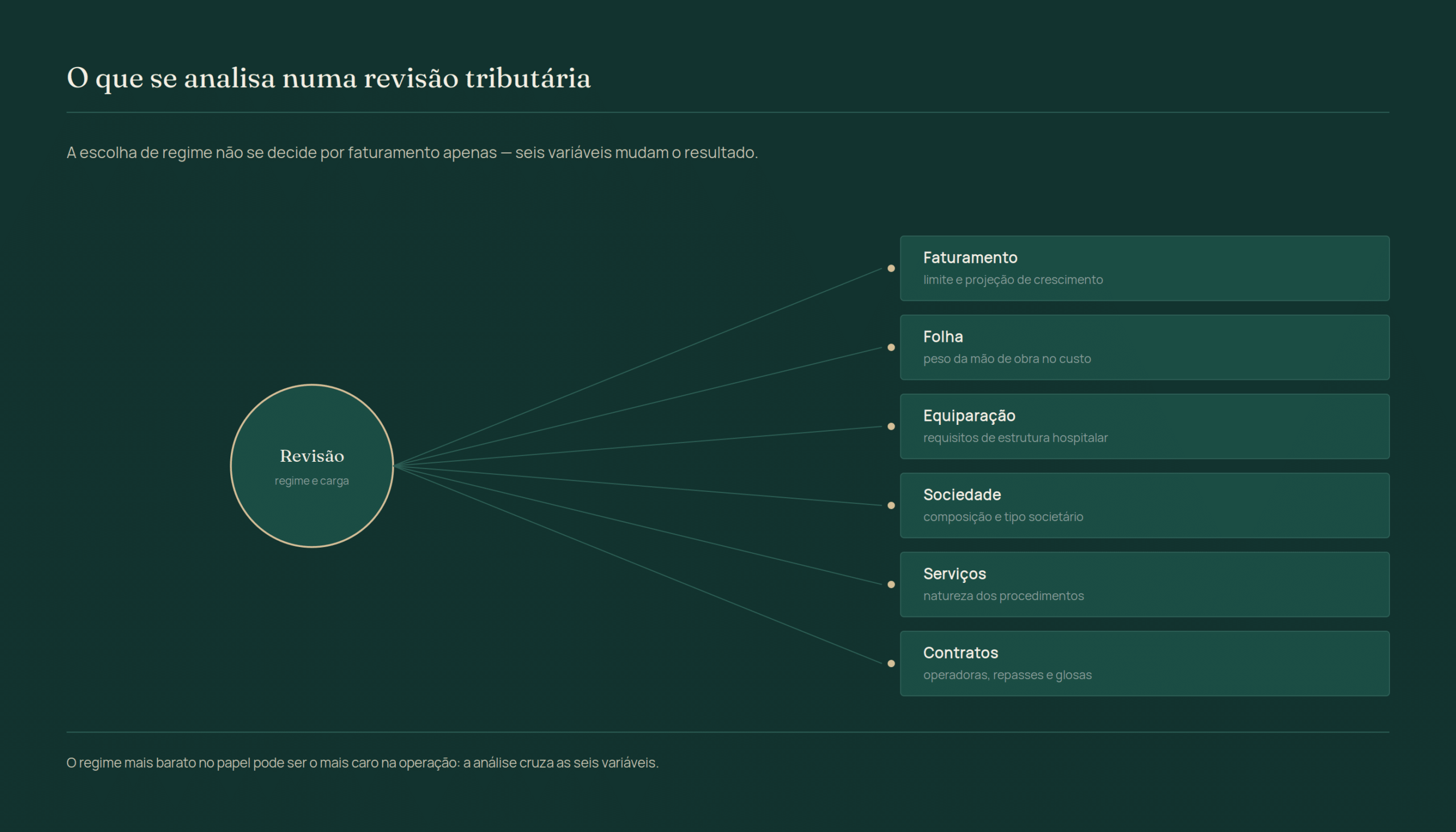Click the dot beside Contratos

(x=891, y=664)
